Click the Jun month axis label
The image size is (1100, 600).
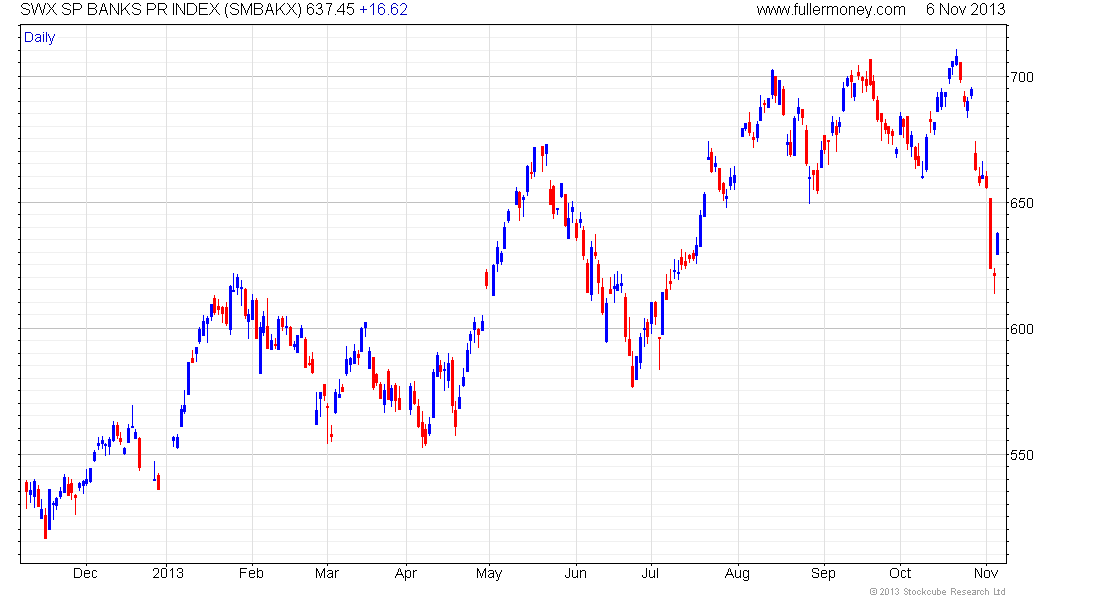click(575, 573)
